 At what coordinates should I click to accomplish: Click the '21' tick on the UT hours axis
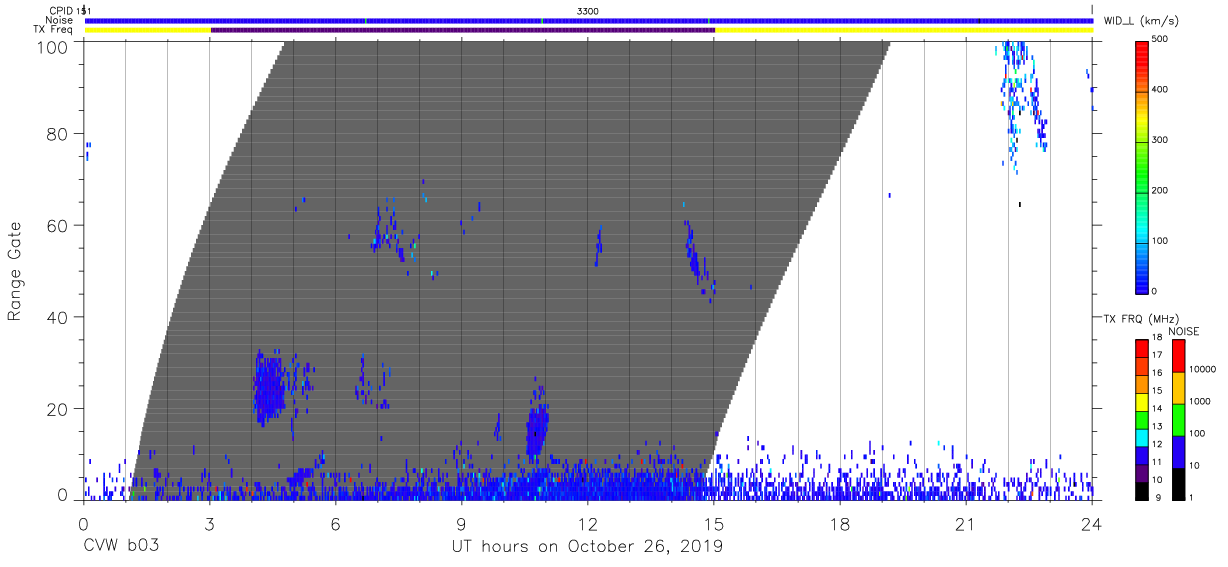[x=965, y=523]
